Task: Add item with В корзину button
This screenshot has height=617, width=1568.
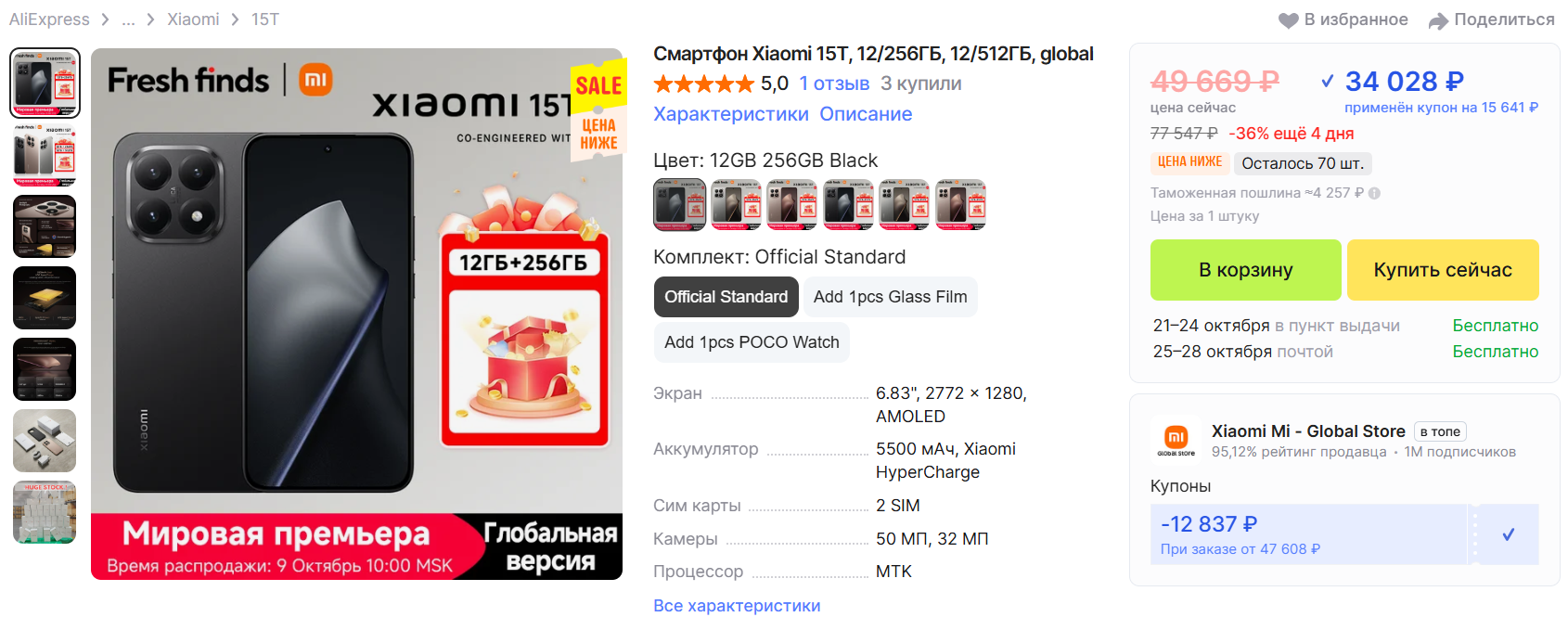Action: click(x=1246, y=270)
